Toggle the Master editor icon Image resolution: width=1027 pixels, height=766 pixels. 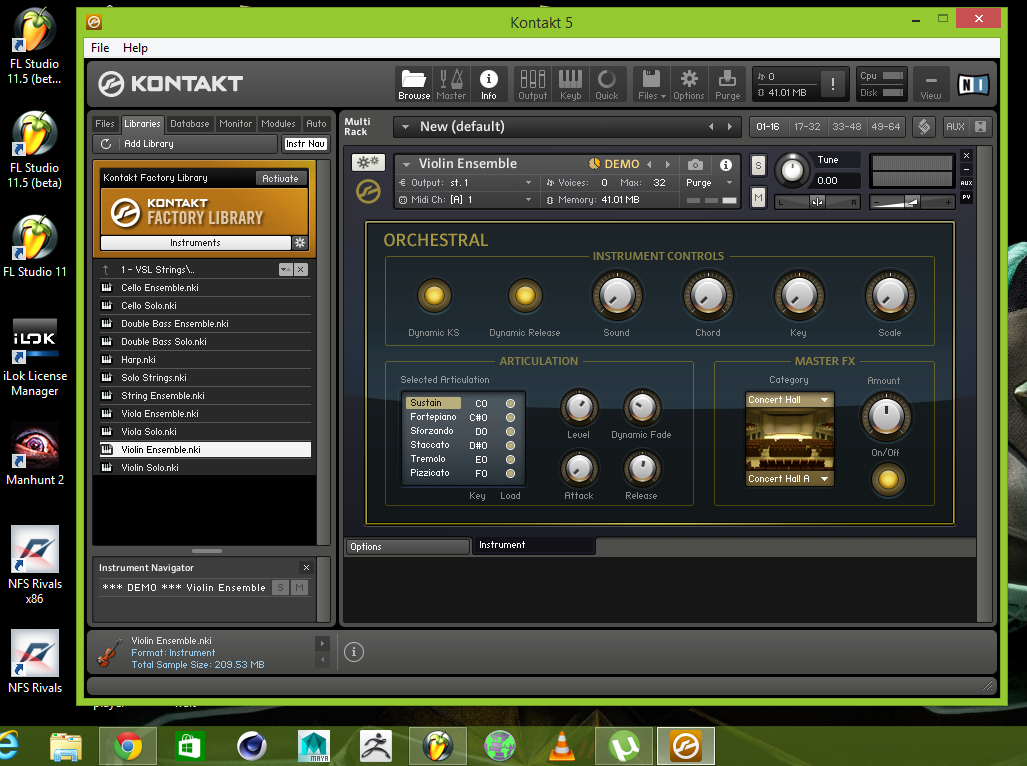[x=451, y=84]
